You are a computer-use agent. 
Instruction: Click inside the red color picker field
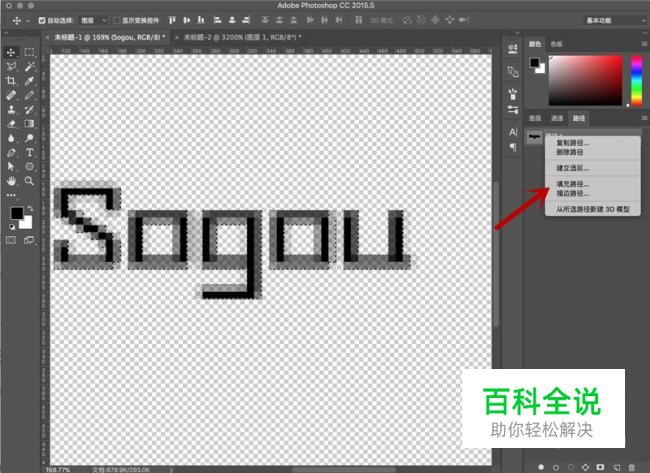(585, 80)
